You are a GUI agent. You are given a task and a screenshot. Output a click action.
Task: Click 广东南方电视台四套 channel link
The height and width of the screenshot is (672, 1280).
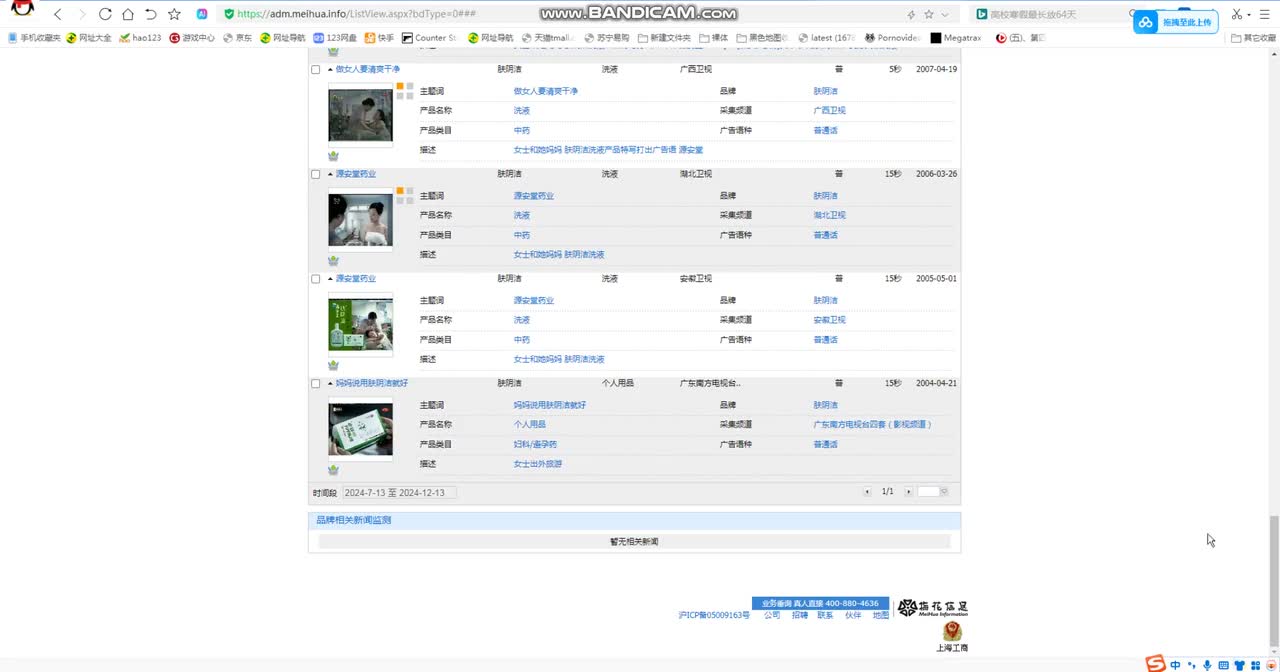[872, 424]
